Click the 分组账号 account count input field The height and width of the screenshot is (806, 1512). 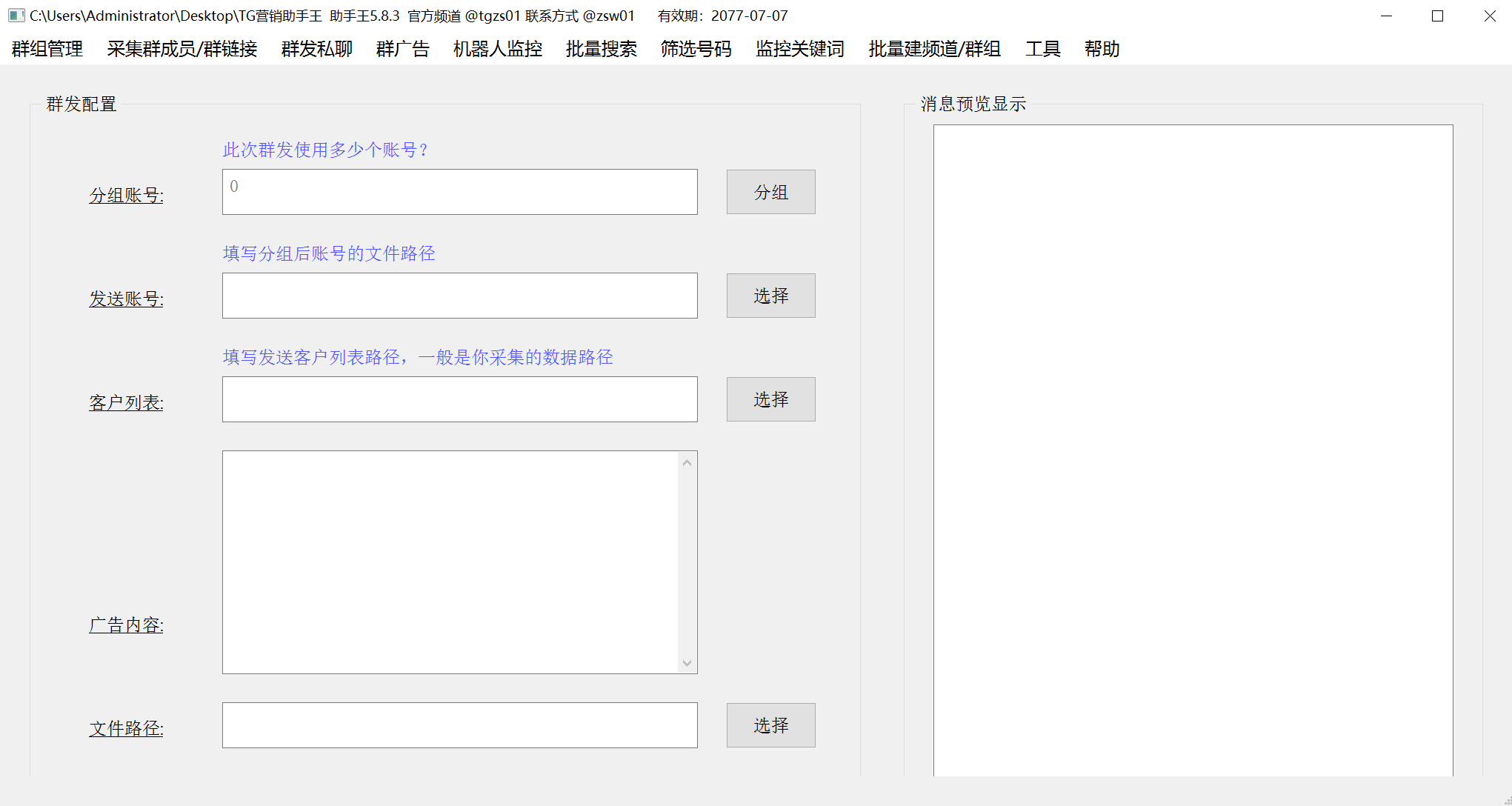pyautogui.click(x=459, y=192)
